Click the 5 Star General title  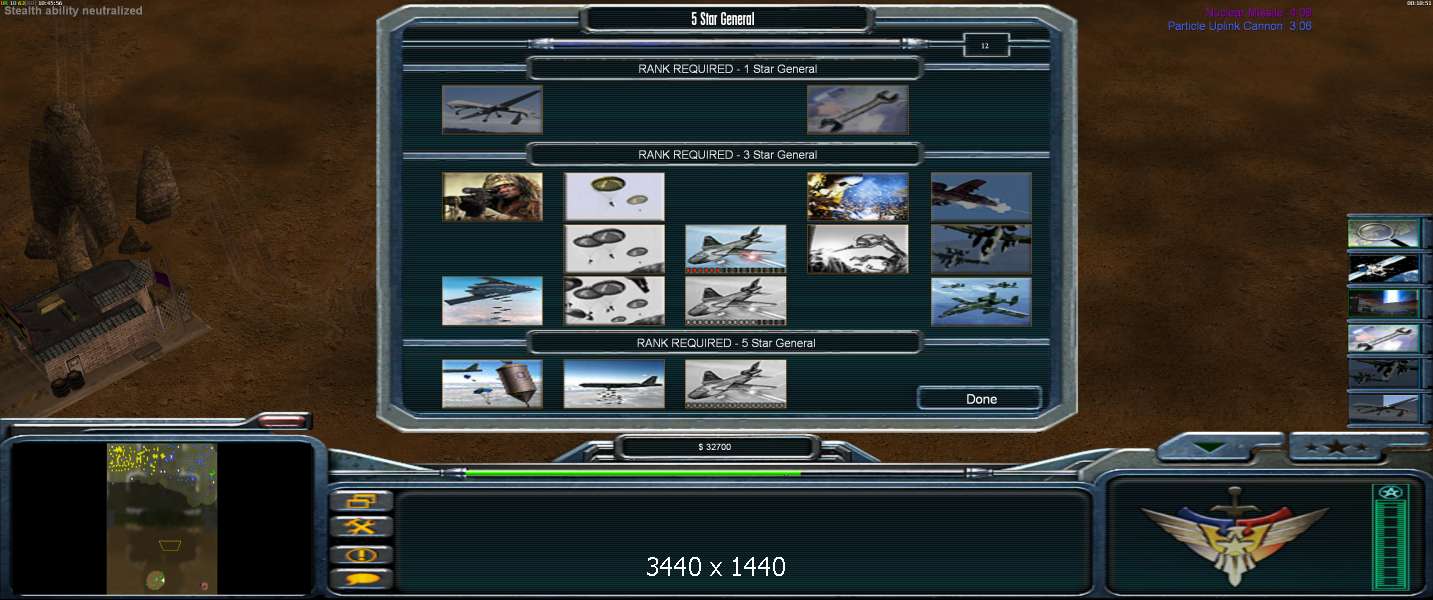[x=723, y=19]
